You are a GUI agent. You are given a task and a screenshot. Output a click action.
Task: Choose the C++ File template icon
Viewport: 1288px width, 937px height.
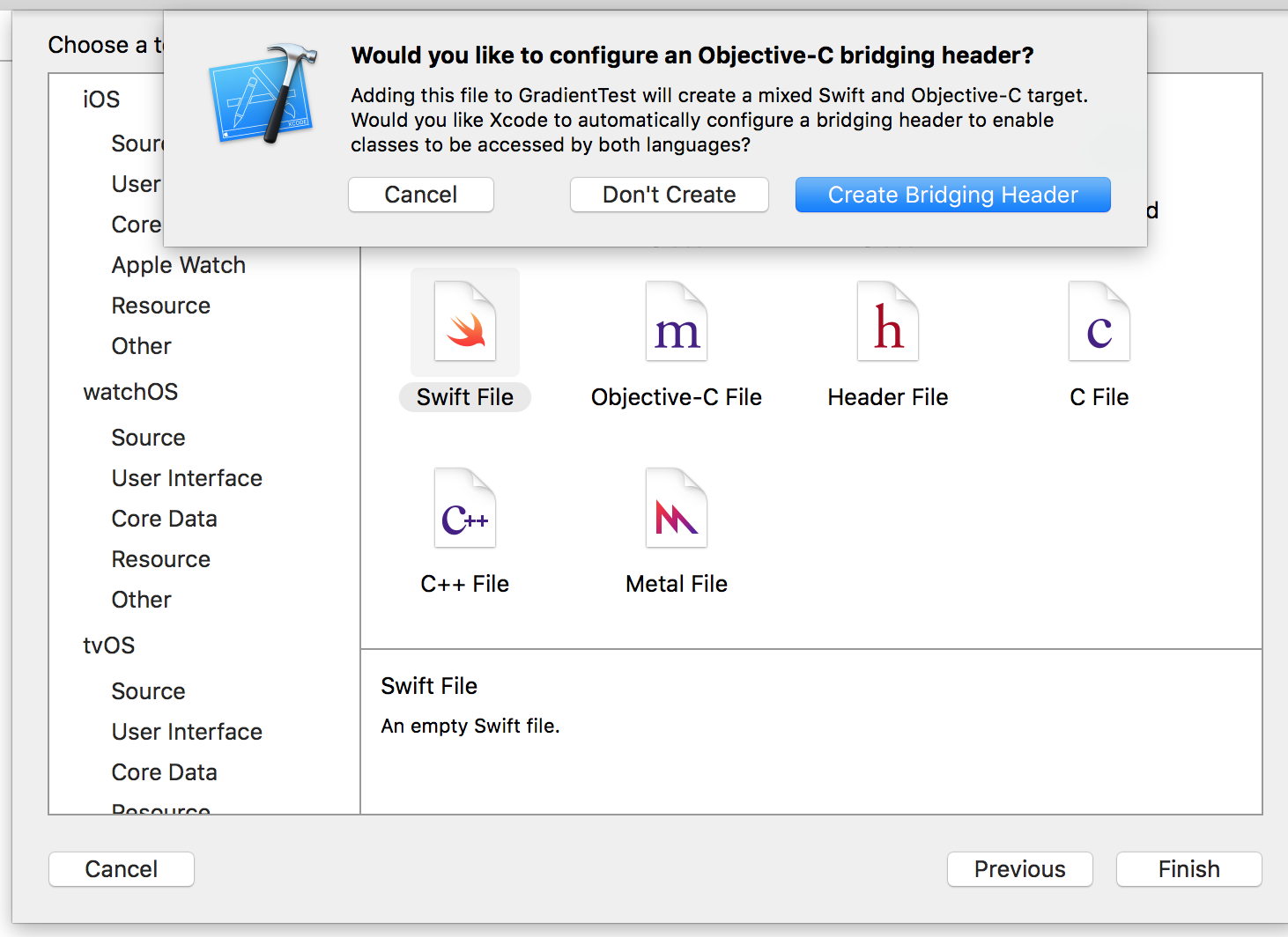465,509
